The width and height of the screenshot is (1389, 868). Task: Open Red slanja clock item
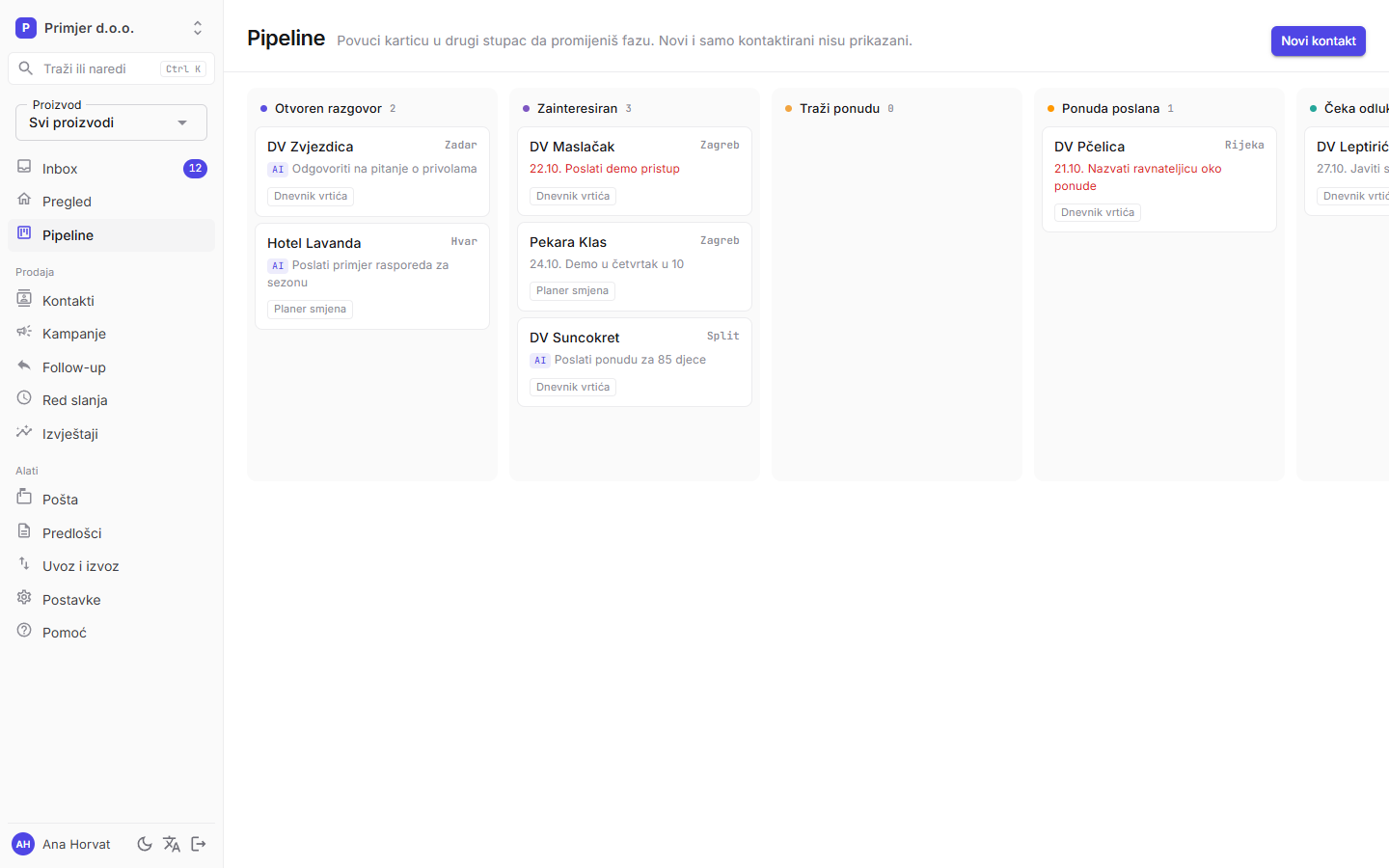pos(111,400)
